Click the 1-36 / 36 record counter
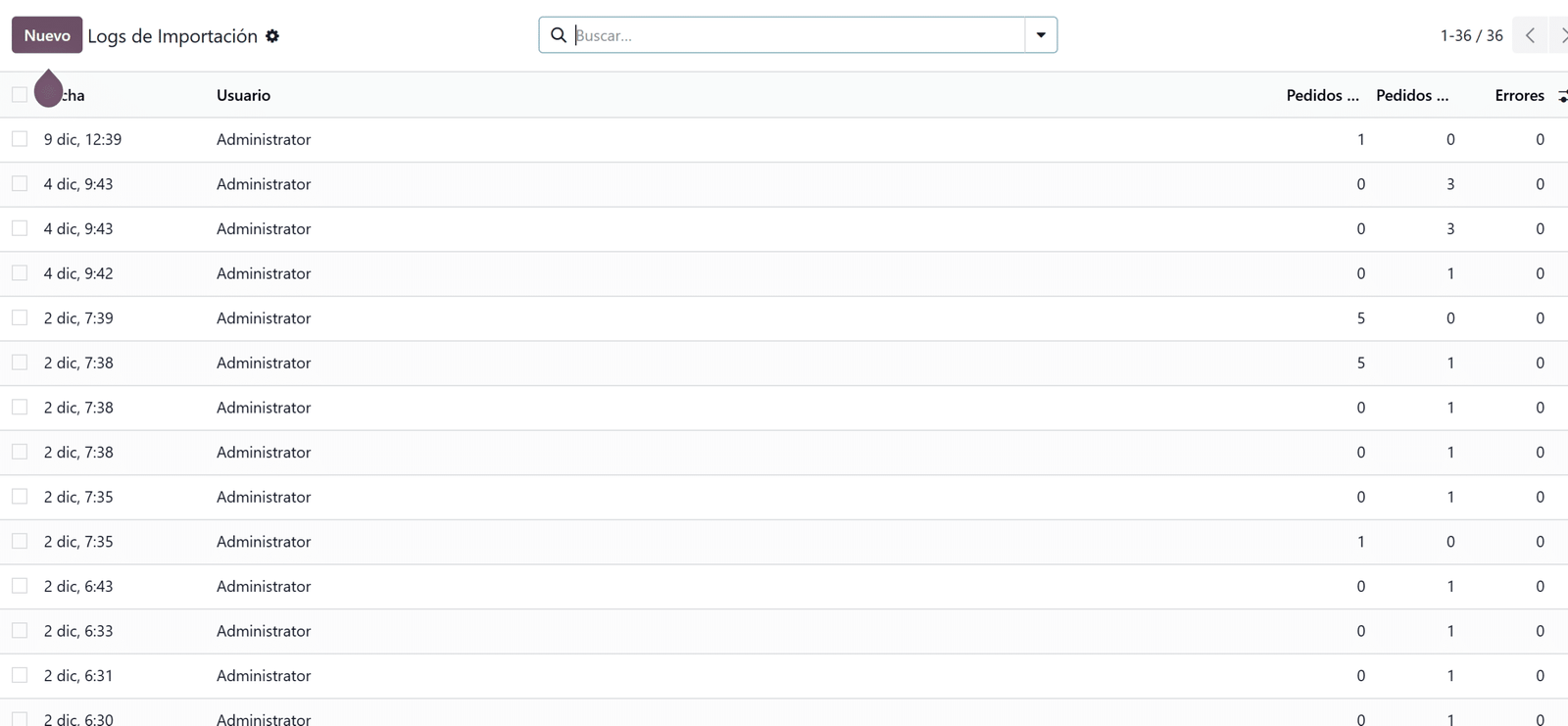Screen dimensions: 1568x726 [1470, 35]
